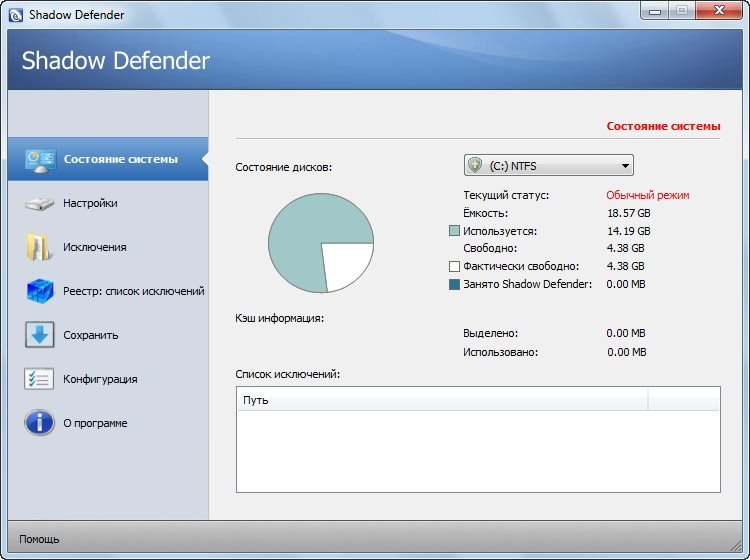750x560 pixels.
Task: Click the shield icon in drive selector
Action: tap(475, 165)
